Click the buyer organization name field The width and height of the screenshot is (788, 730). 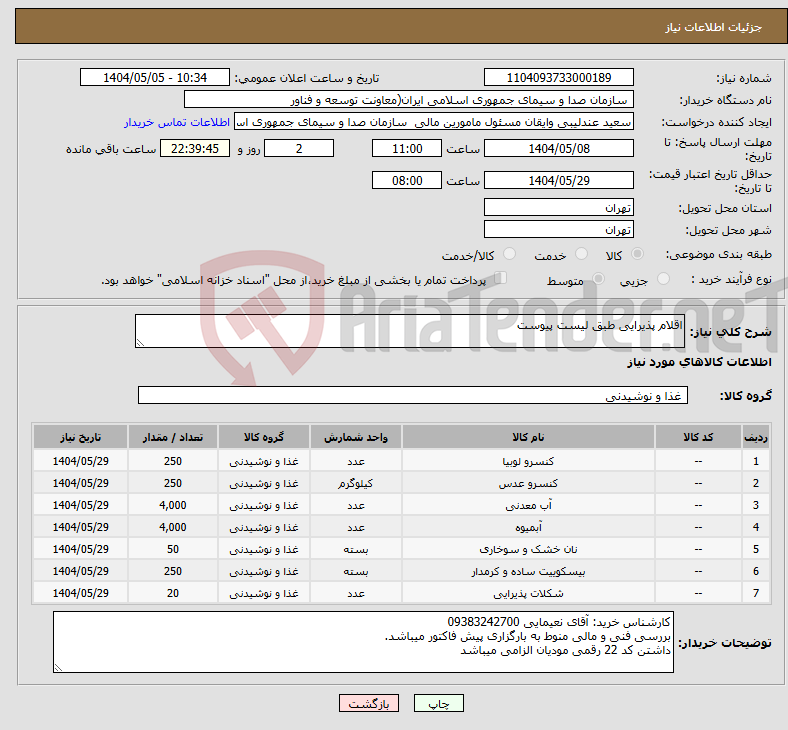409,99
